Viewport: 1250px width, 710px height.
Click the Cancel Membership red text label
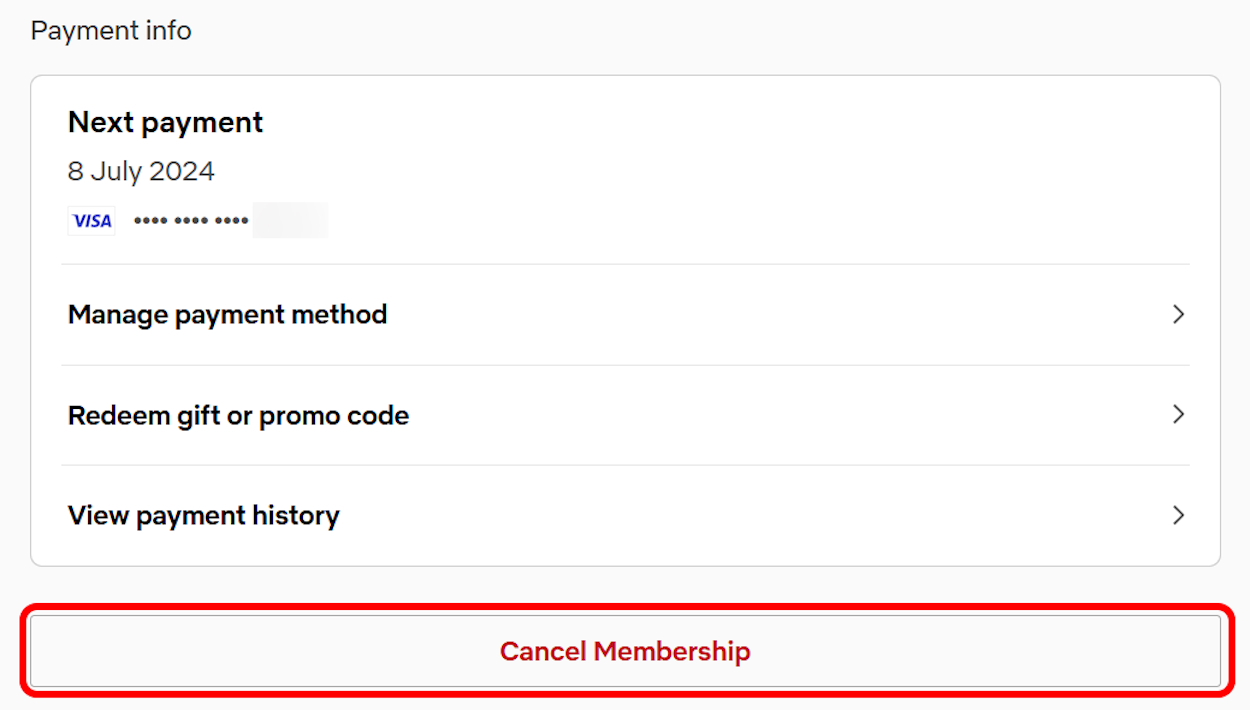point(625,650)
